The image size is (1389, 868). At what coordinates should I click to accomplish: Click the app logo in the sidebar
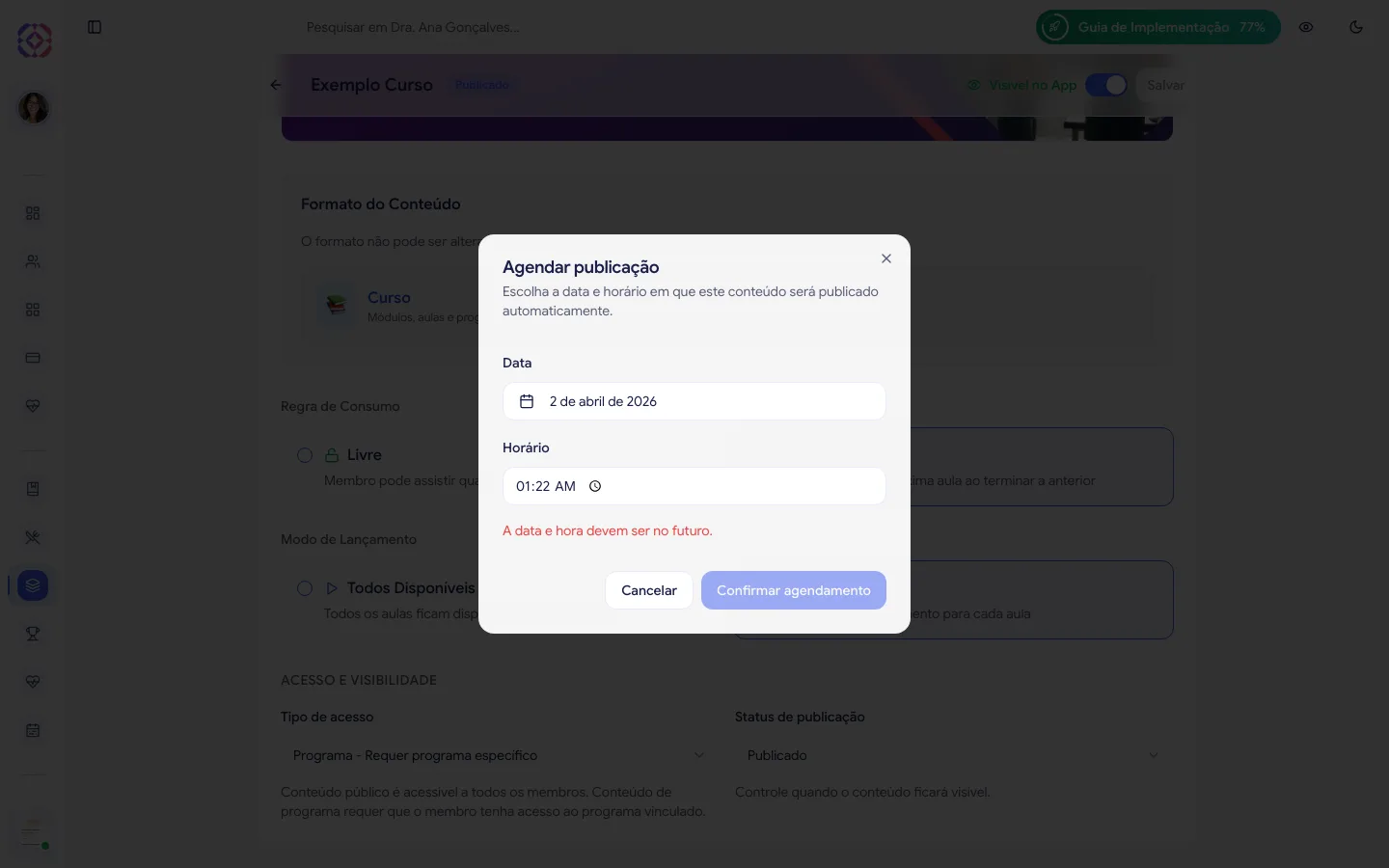34,41
